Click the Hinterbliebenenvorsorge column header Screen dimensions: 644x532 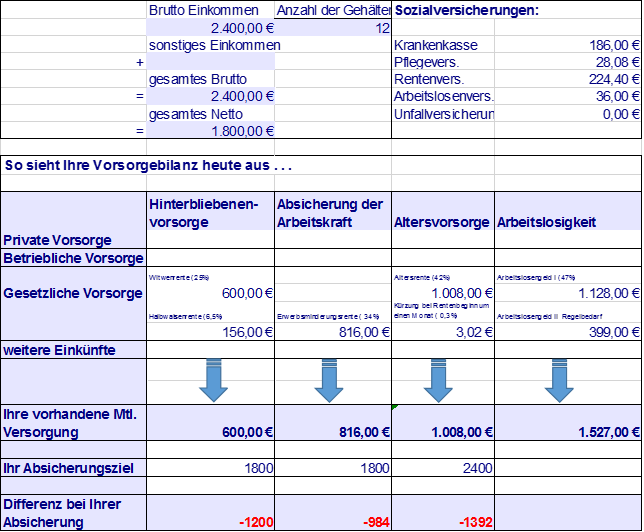tap(204, 213)
